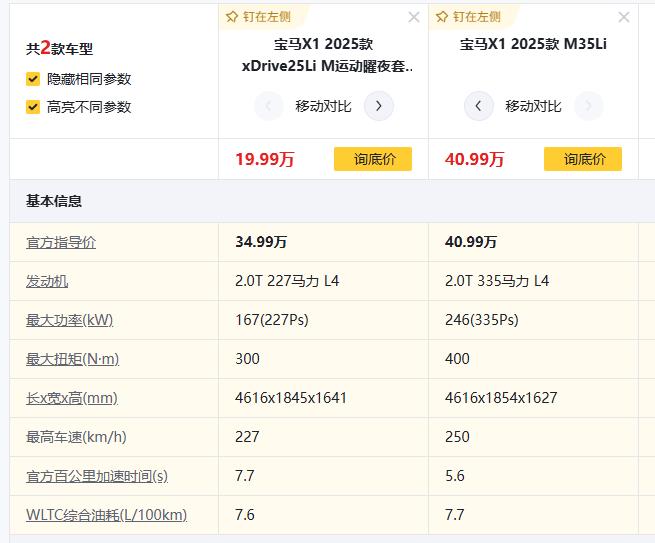Open 官方百公里加速时间(s) link
655x543 pixels.
coord(97,476)
